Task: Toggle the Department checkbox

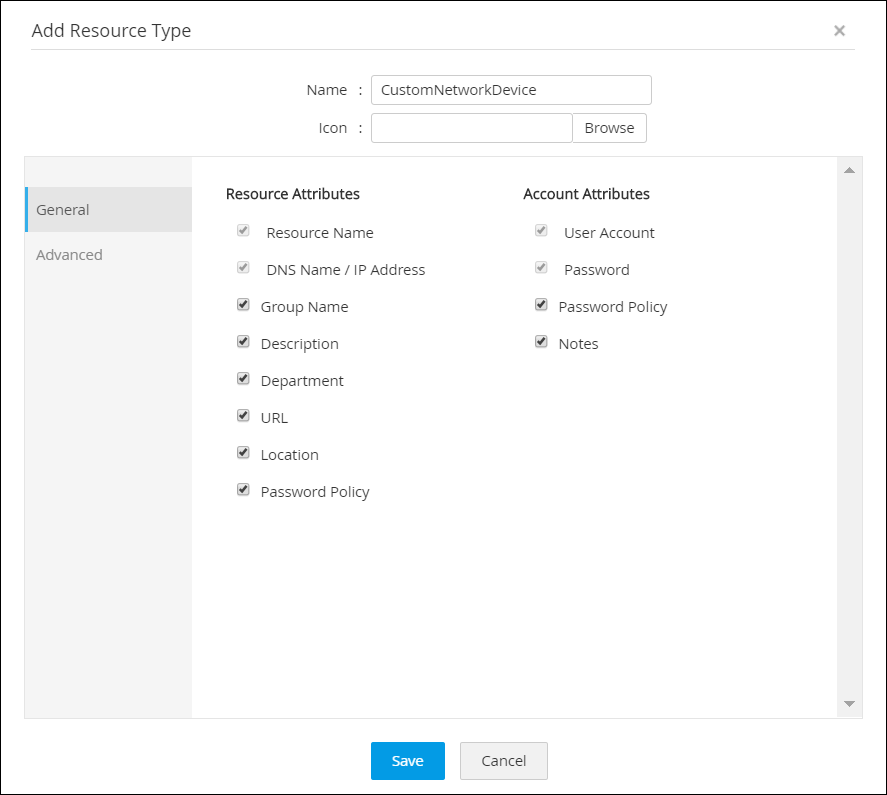Action: pyautogui.click(x=243, y=379)
